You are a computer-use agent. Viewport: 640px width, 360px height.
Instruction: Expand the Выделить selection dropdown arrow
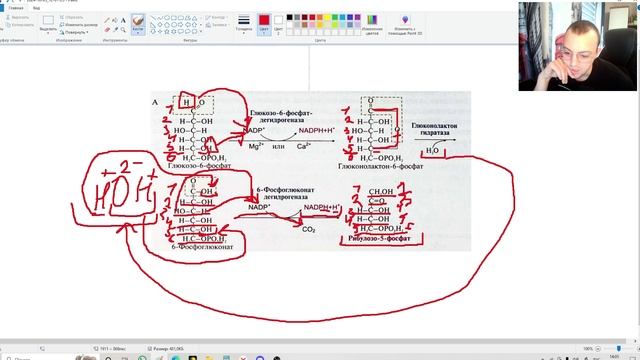(48, 33)
